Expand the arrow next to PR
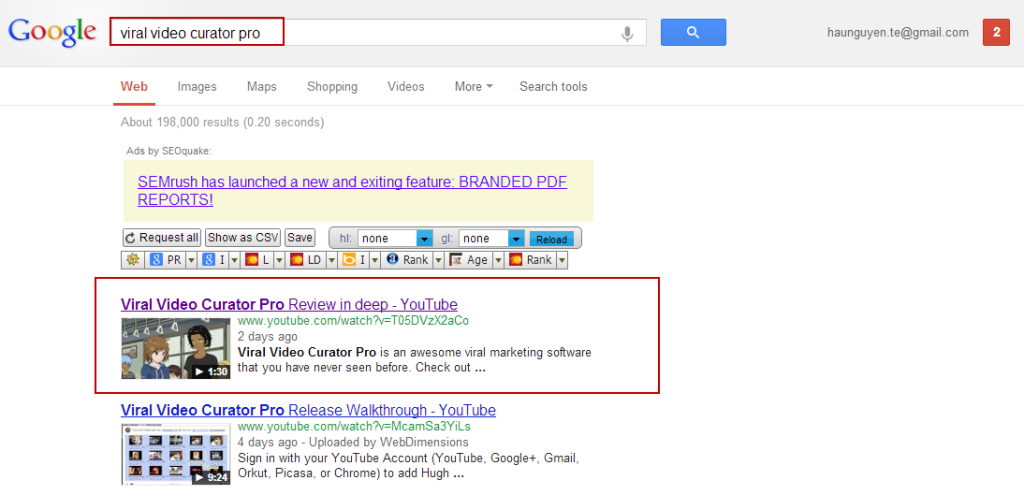 191,260
